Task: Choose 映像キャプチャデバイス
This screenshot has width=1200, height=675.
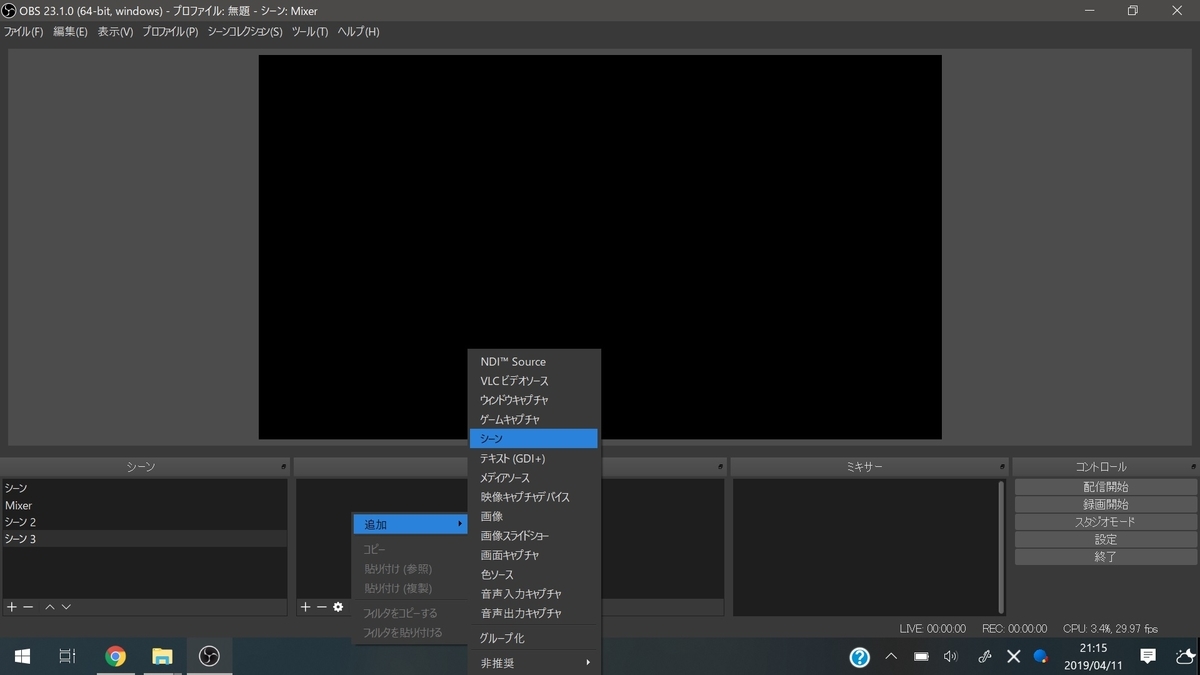Action: point(534,497)
